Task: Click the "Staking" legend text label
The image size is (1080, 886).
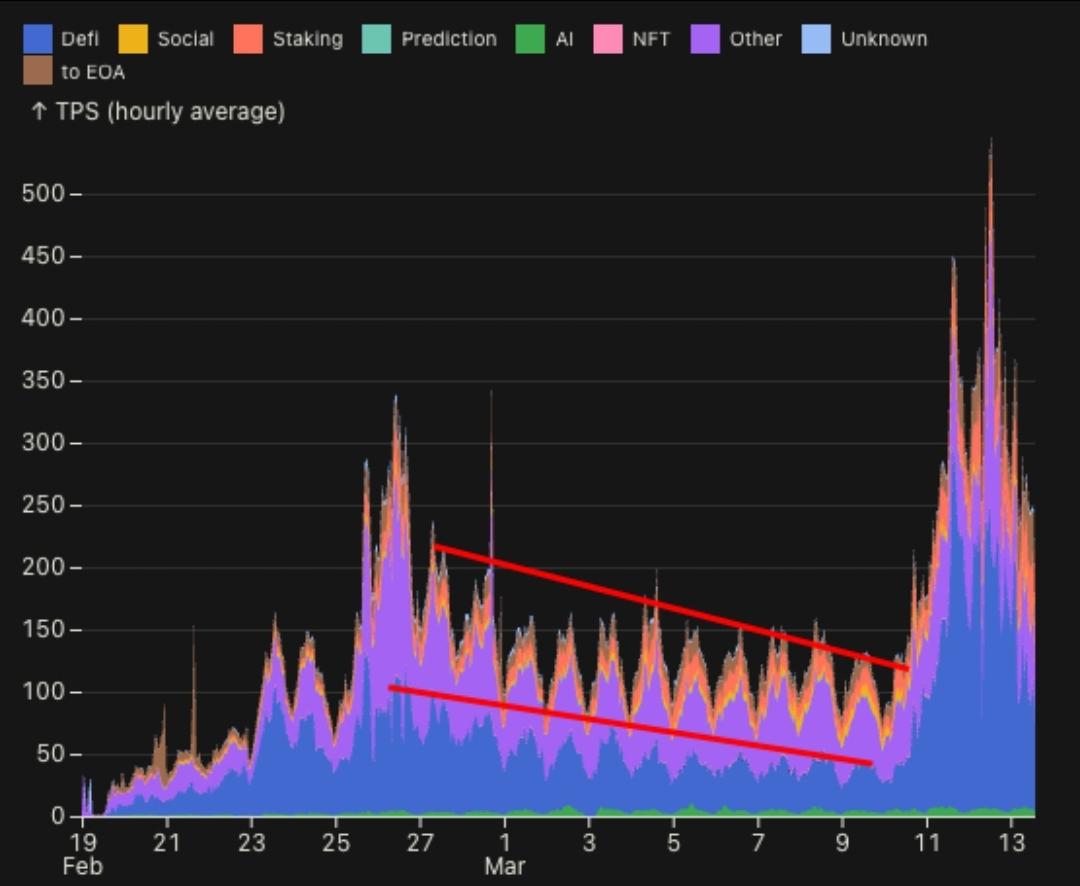Action: tap(307, 39)
